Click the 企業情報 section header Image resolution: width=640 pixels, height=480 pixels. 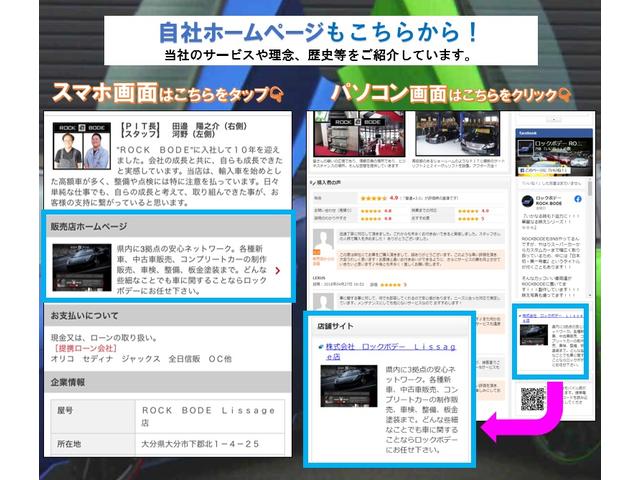click(168, 382)
